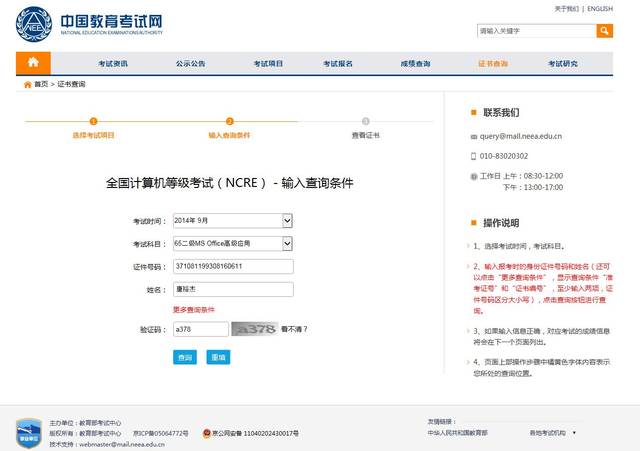Open the 考试科目 dropdown arrow

coord(287,244)
